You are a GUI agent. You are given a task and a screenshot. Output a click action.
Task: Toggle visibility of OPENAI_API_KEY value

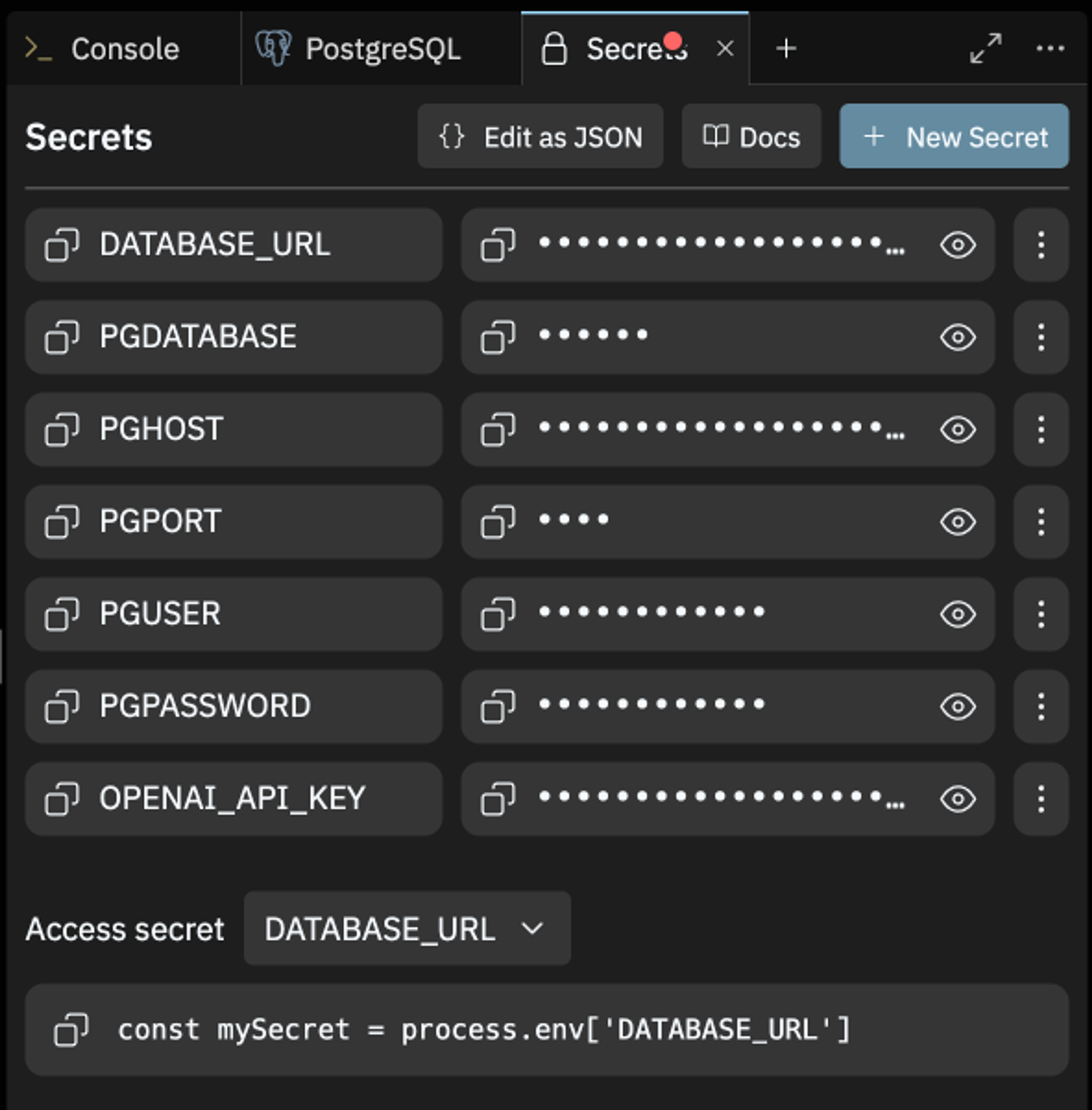tap(957, 799)
